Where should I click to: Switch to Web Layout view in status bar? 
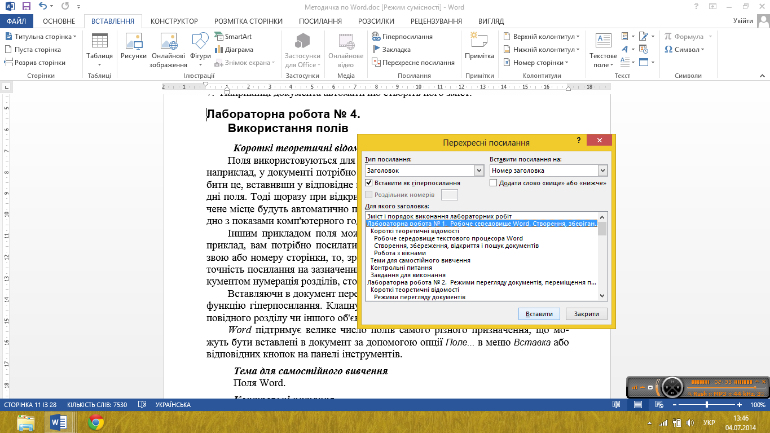(659, 405)
